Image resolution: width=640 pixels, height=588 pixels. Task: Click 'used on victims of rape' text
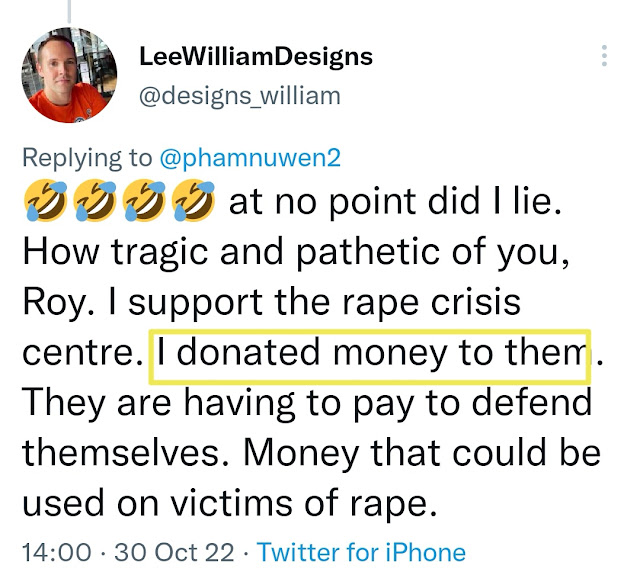pyautogui.click(x=230, y=501)
